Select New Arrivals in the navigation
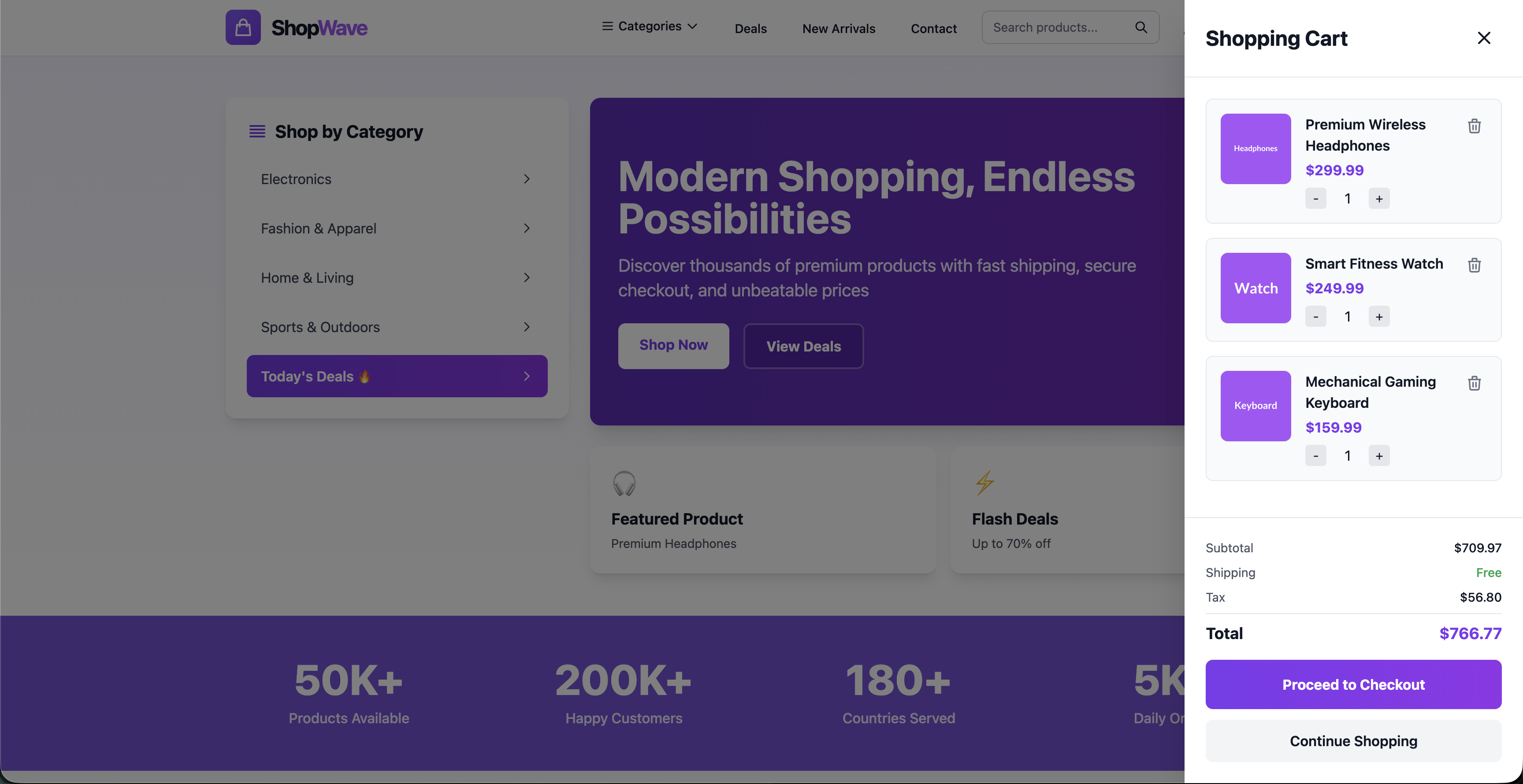This screenshot has height=784, width=1523. [x=838, y=28]
